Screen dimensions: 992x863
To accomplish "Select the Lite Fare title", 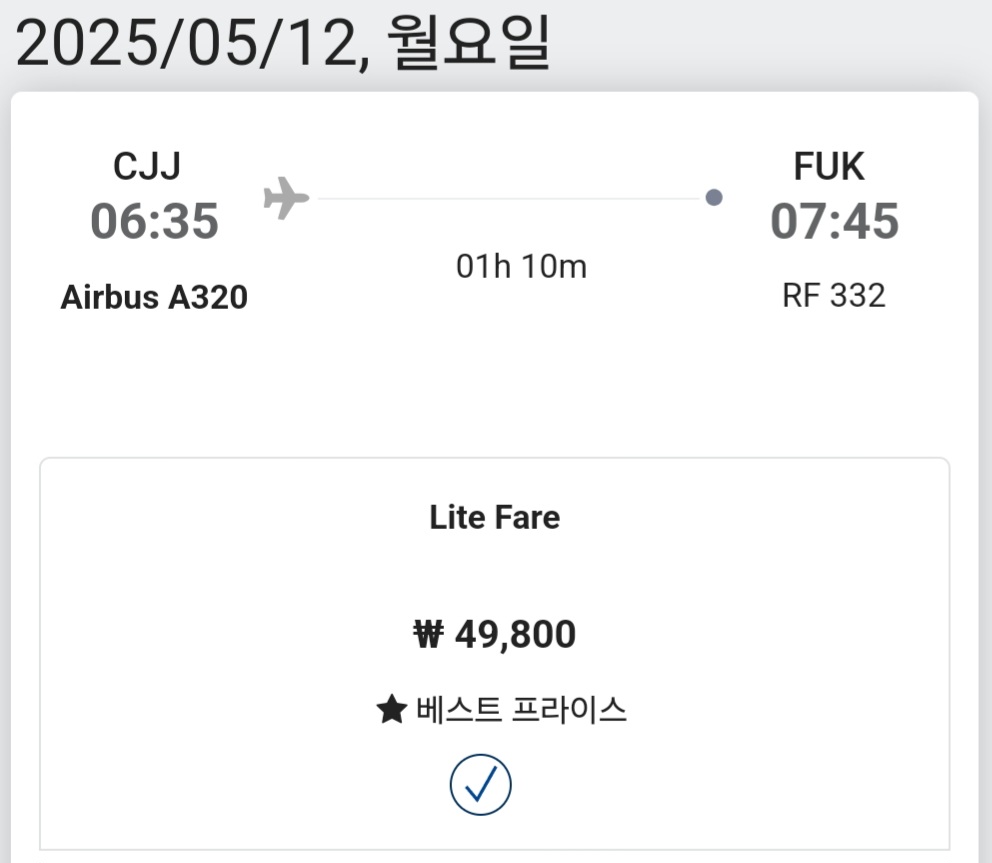I will coord(494,517).
